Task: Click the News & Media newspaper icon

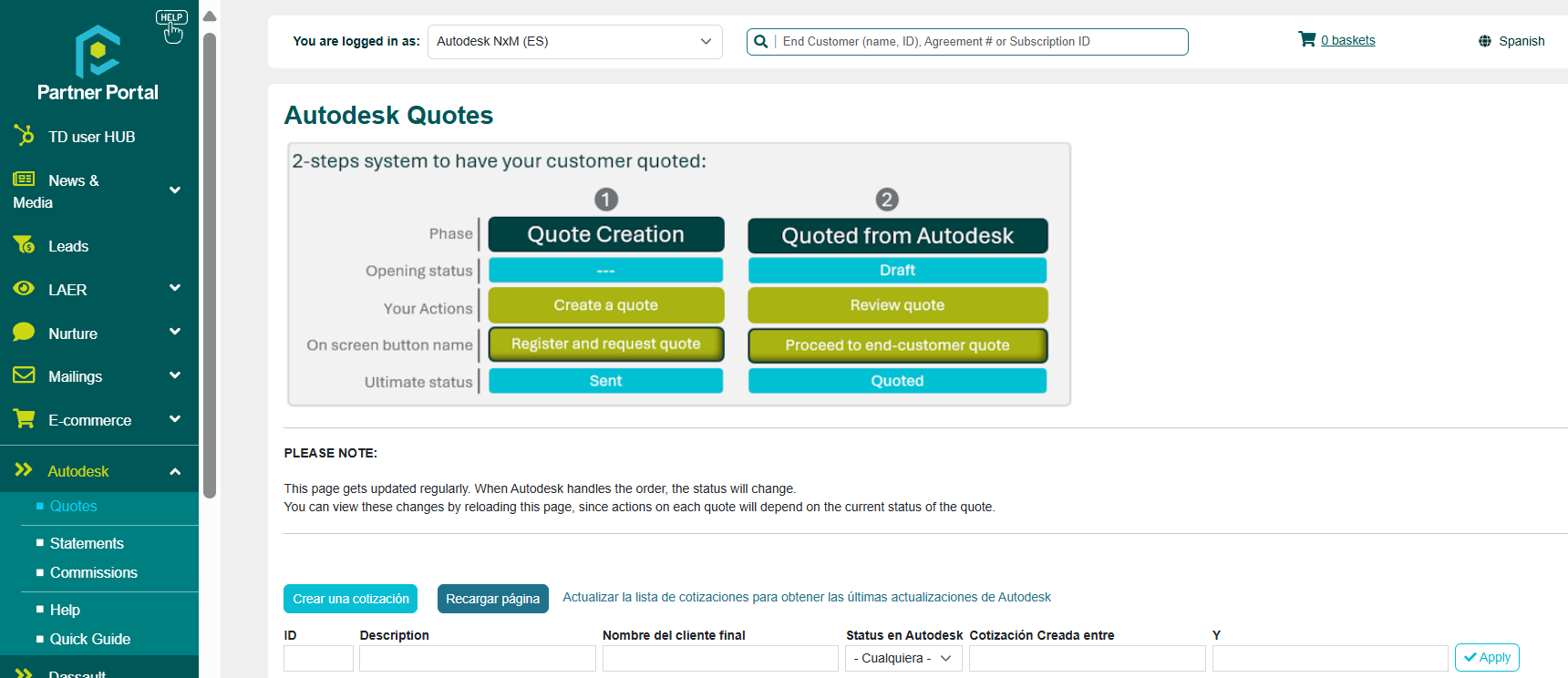Action: (24, 179)
